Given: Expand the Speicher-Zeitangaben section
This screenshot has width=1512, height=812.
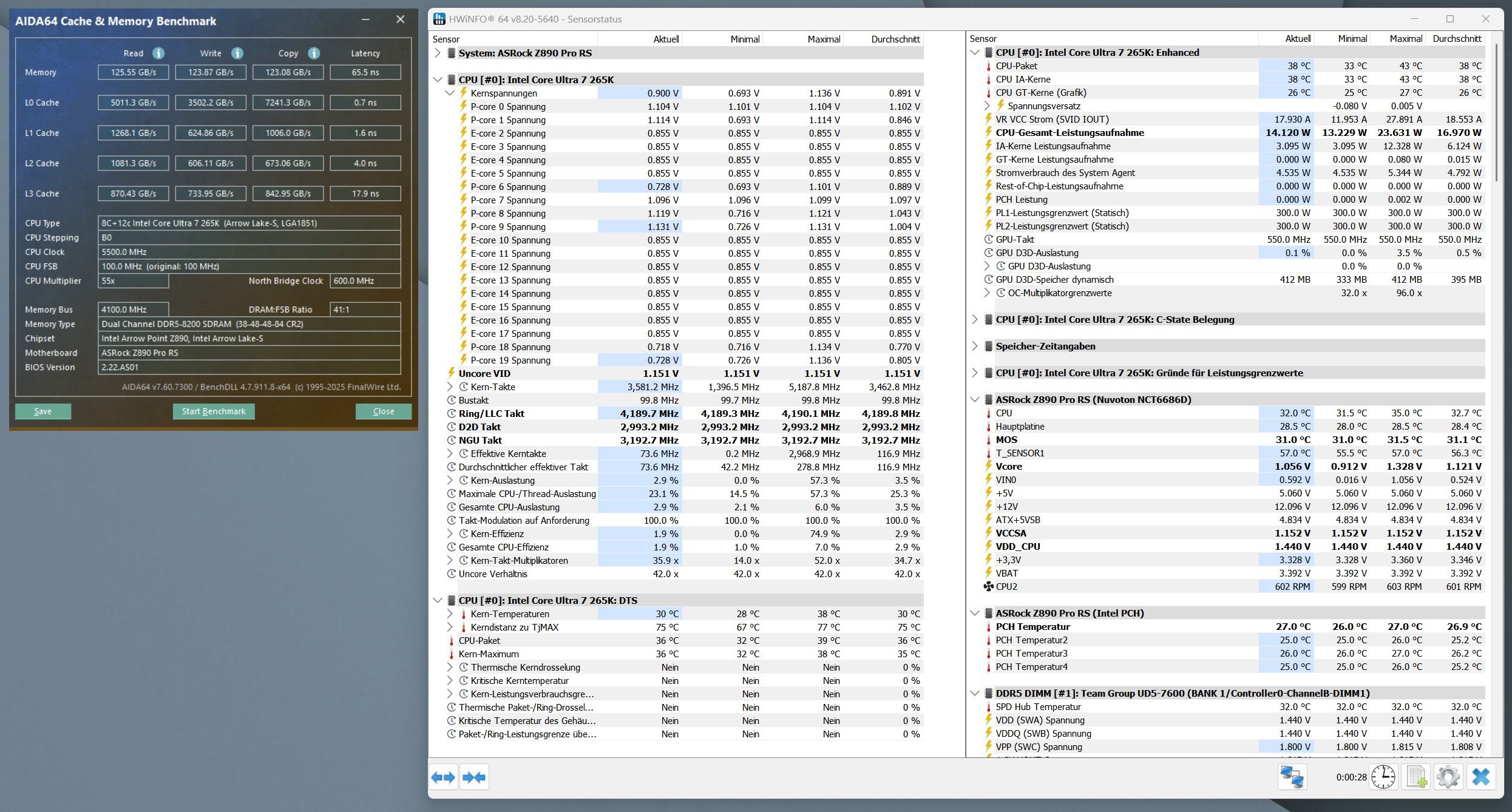Looking at the screenshot, I should (975, 347).
